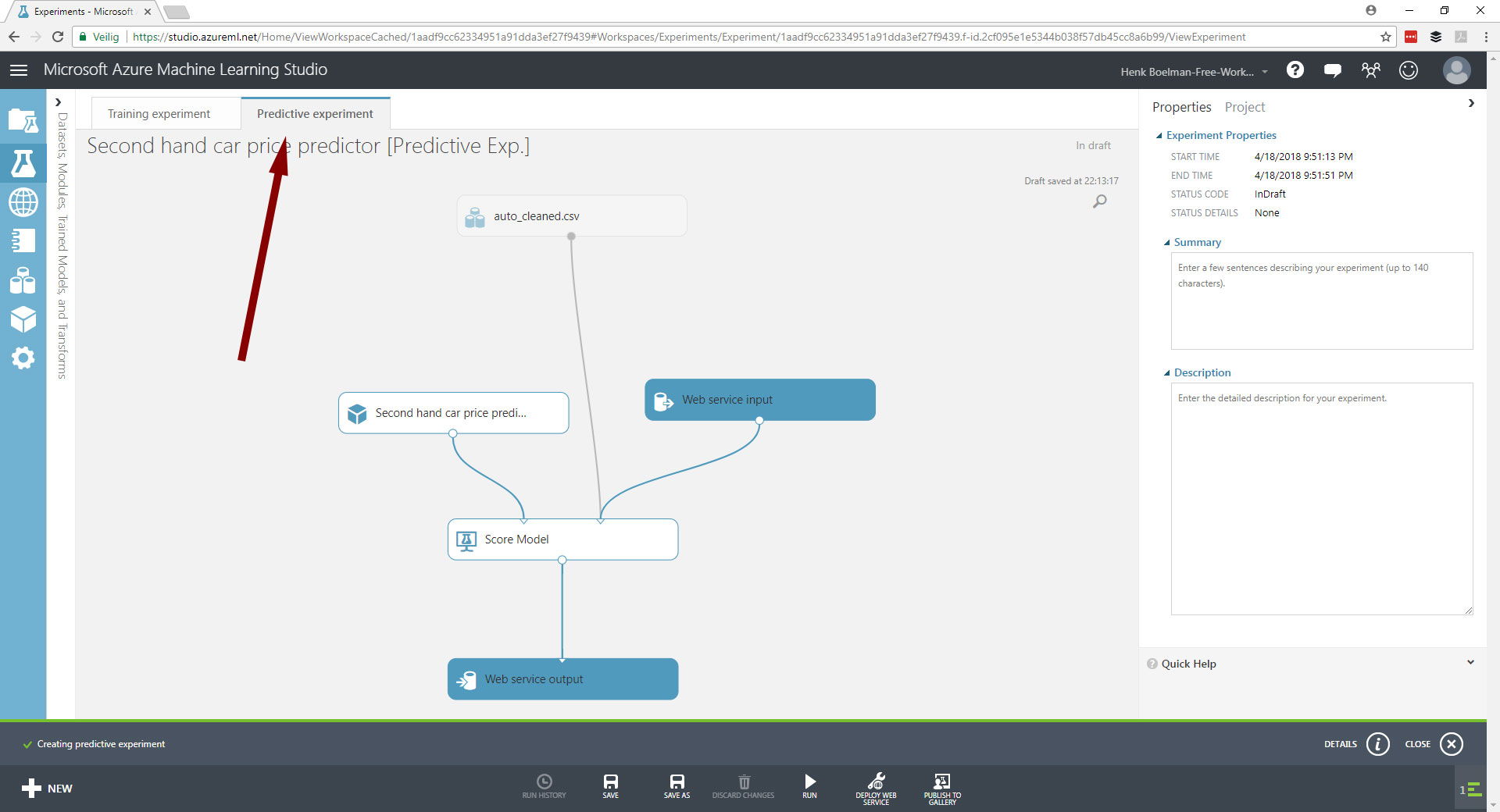Click the NEW plus button

(x=47, y=789)
